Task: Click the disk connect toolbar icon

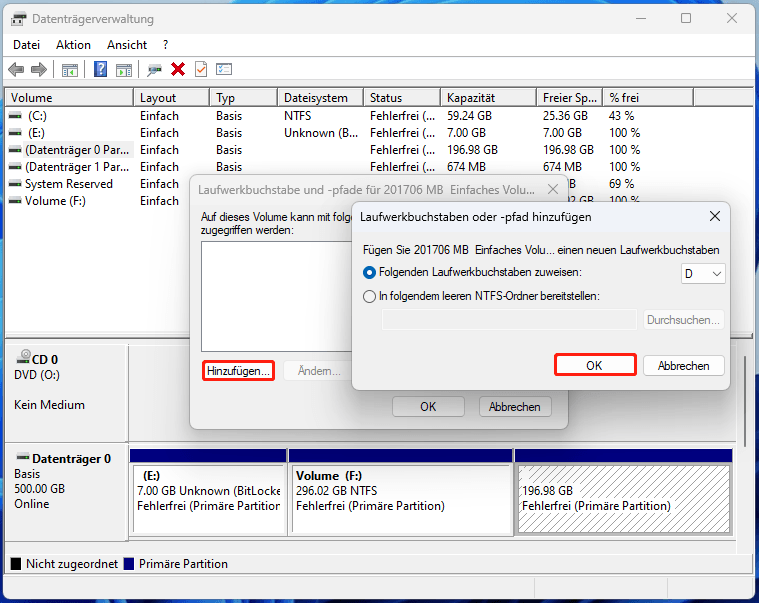Action: (x=154, y=69)
